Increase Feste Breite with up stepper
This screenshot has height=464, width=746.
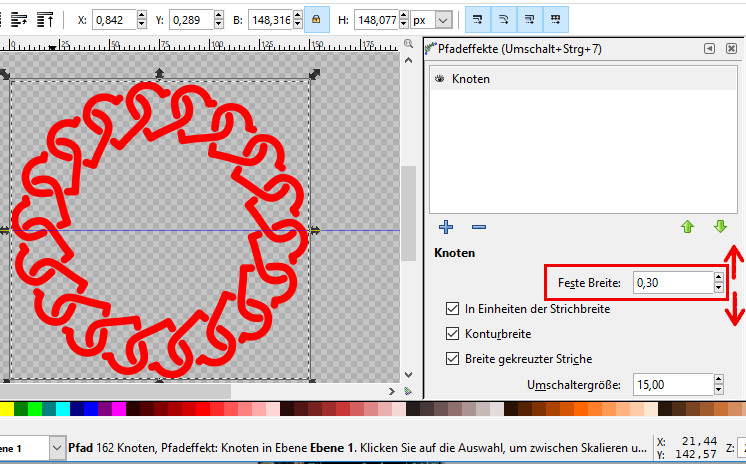coord(718,277)
